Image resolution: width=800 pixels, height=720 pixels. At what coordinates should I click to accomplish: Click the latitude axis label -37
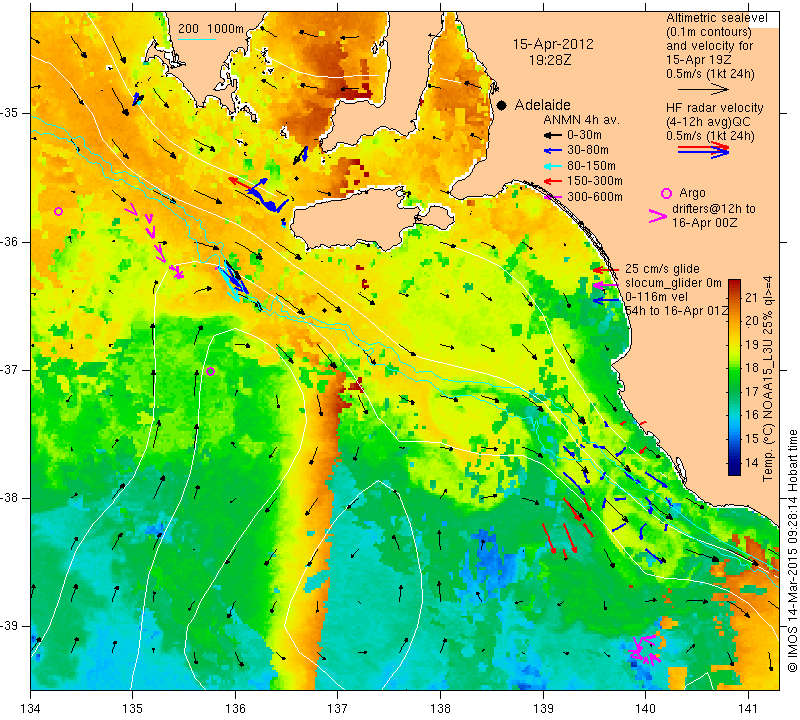[x=10, y=369]
